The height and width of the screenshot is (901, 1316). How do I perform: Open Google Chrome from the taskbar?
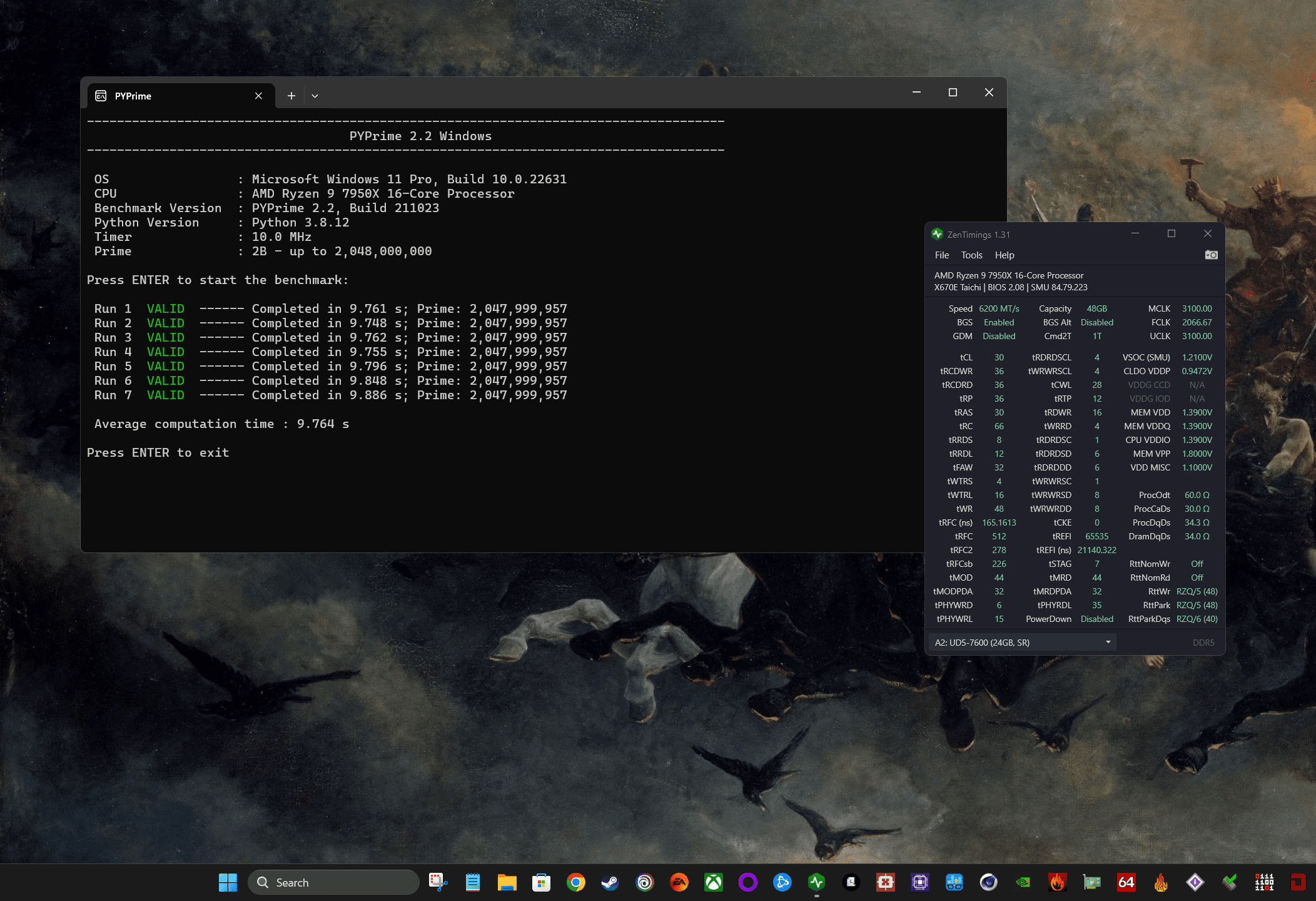tap(575, 882)
